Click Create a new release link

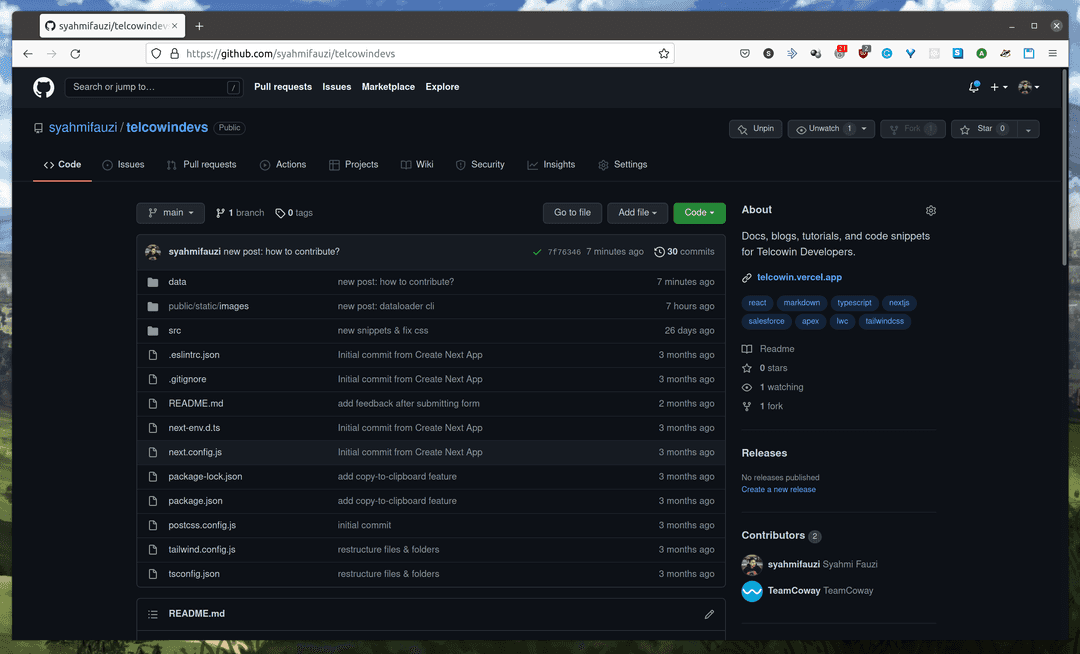click(x=778, y=489)
